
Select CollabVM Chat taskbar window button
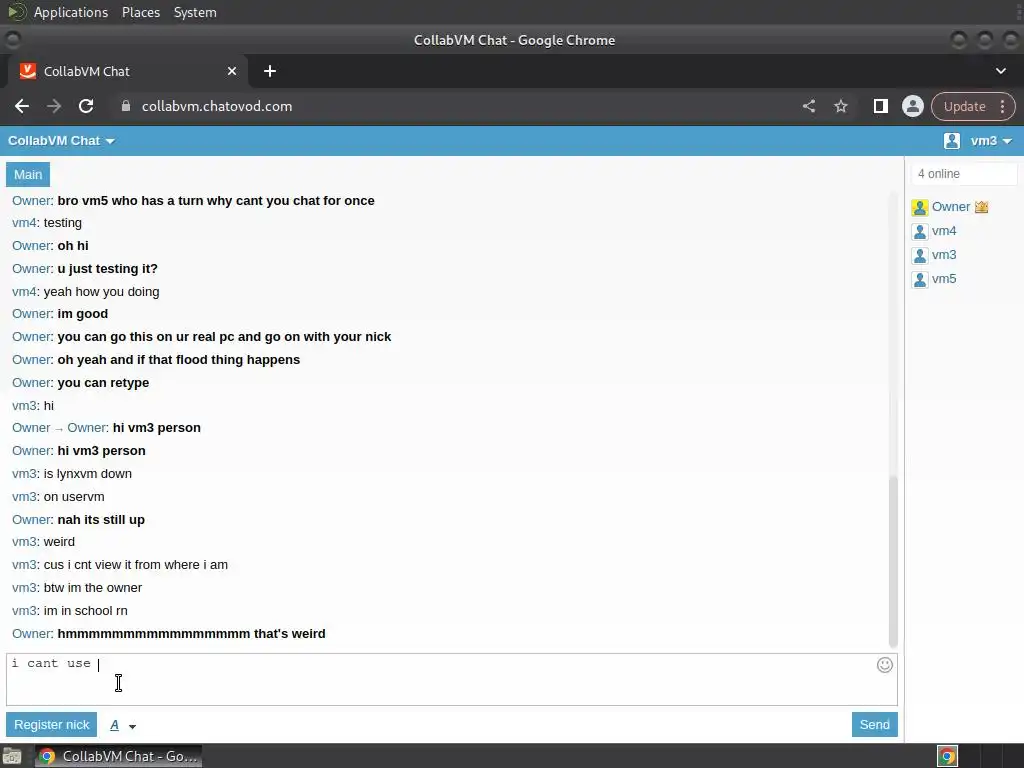pos(118,756)
